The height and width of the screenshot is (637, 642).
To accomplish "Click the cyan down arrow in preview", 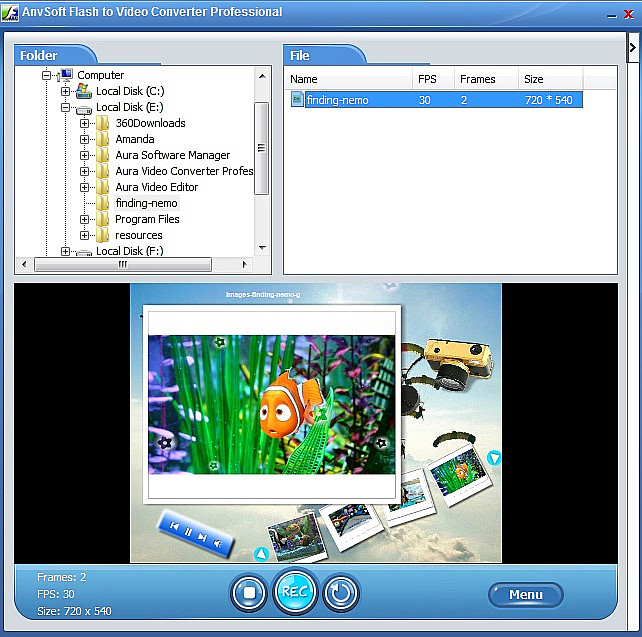I will [494, 457].
